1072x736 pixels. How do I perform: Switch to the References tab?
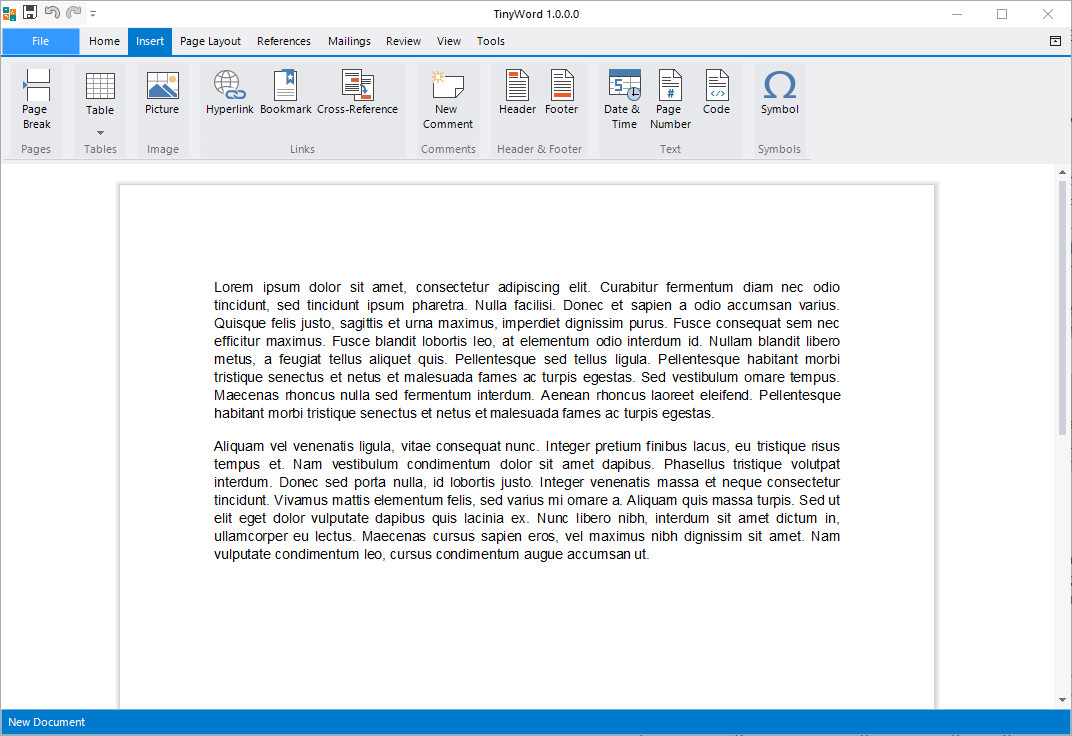[284, 41]
